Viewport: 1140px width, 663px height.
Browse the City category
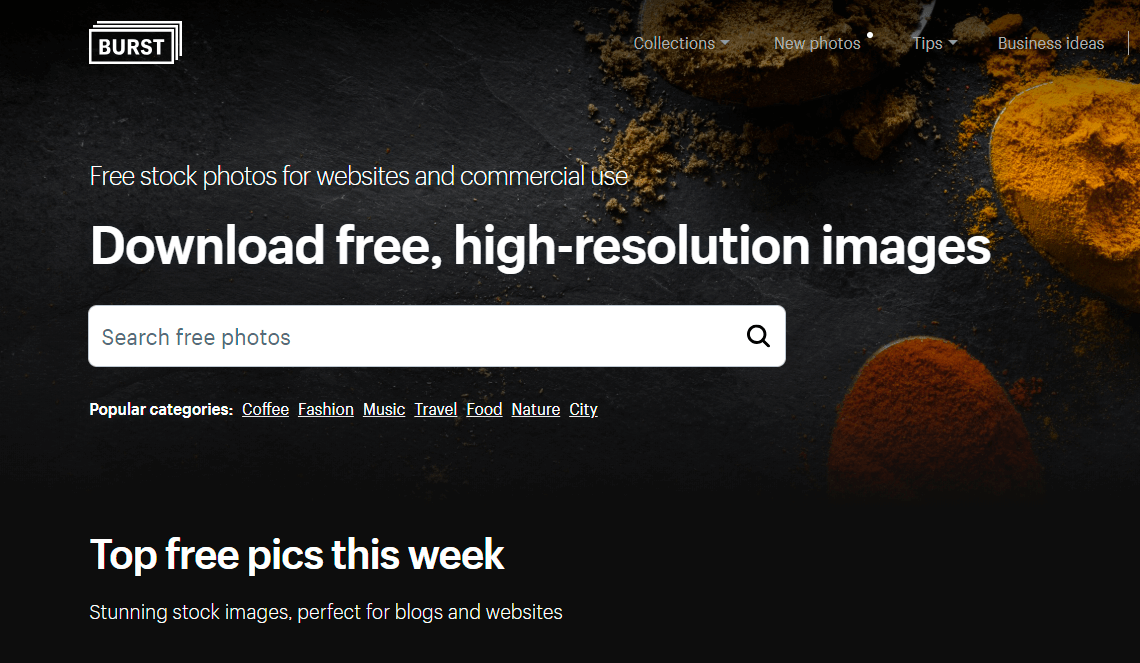click(x=583, y=409)
